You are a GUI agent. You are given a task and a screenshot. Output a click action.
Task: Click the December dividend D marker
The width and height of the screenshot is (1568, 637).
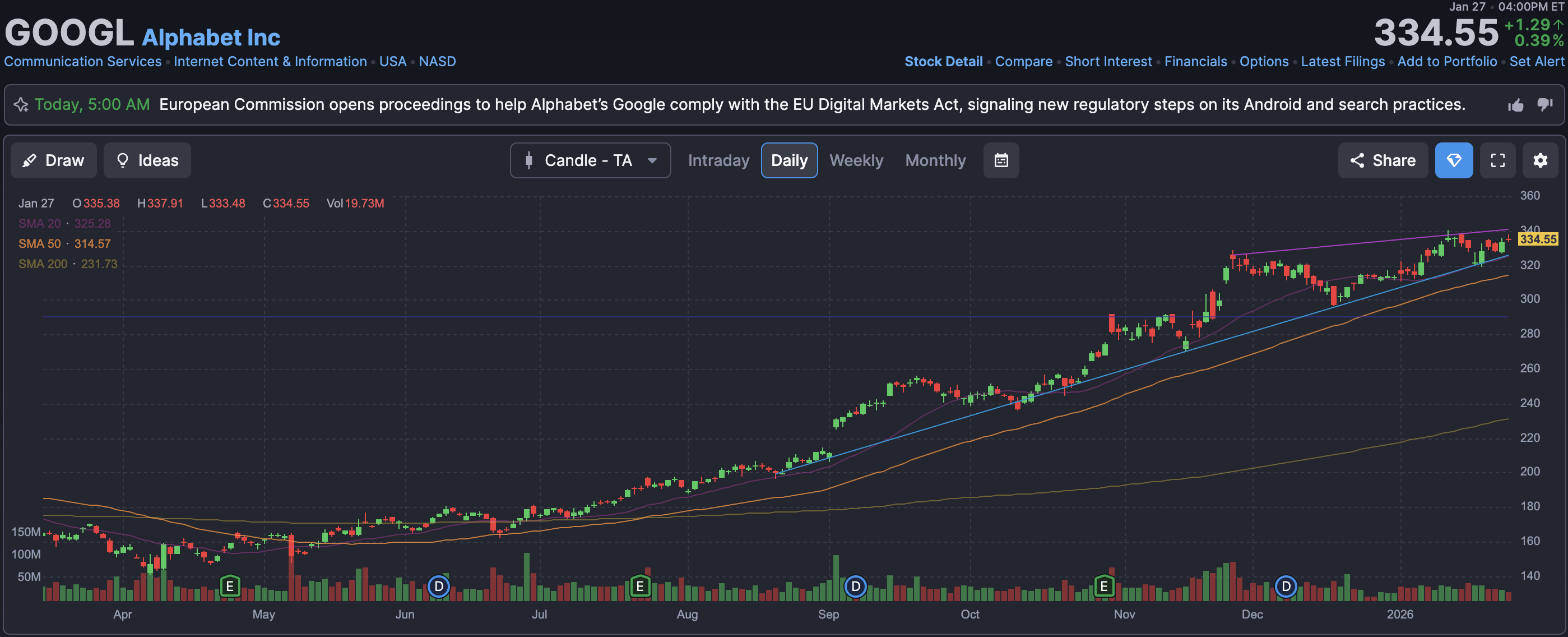point(1285,587)
